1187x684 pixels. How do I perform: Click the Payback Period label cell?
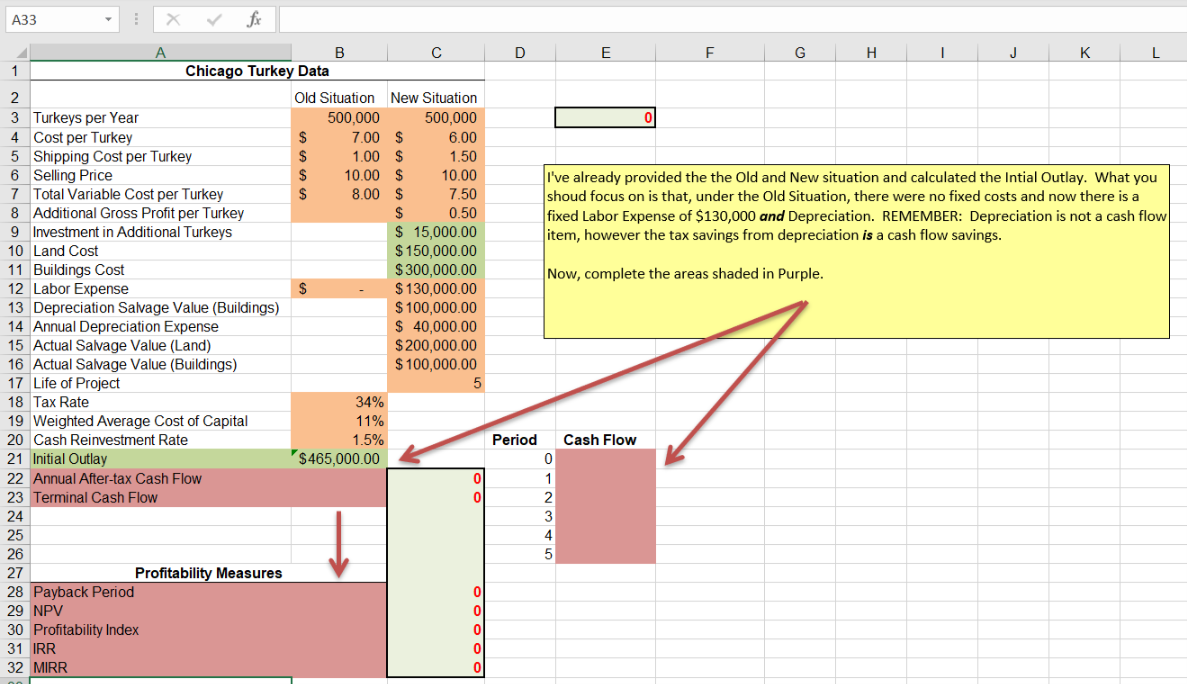pyautogui.click(x=160, y=592)
